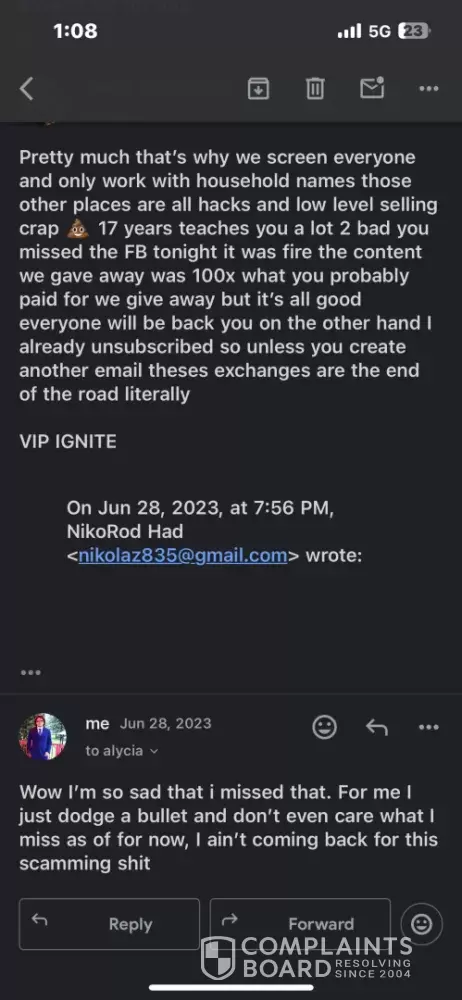Viewport: 462px width, 1000px height.
Task: Archive this email with the archive icon
Action: pyautogui.click(x=258, y=89)
